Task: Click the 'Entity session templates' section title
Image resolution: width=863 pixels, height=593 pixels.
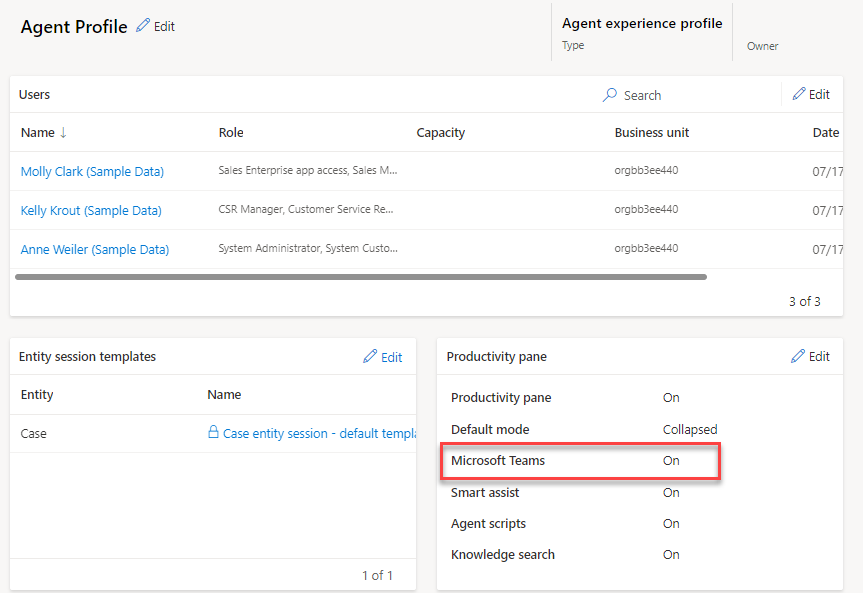Action: 87,357
